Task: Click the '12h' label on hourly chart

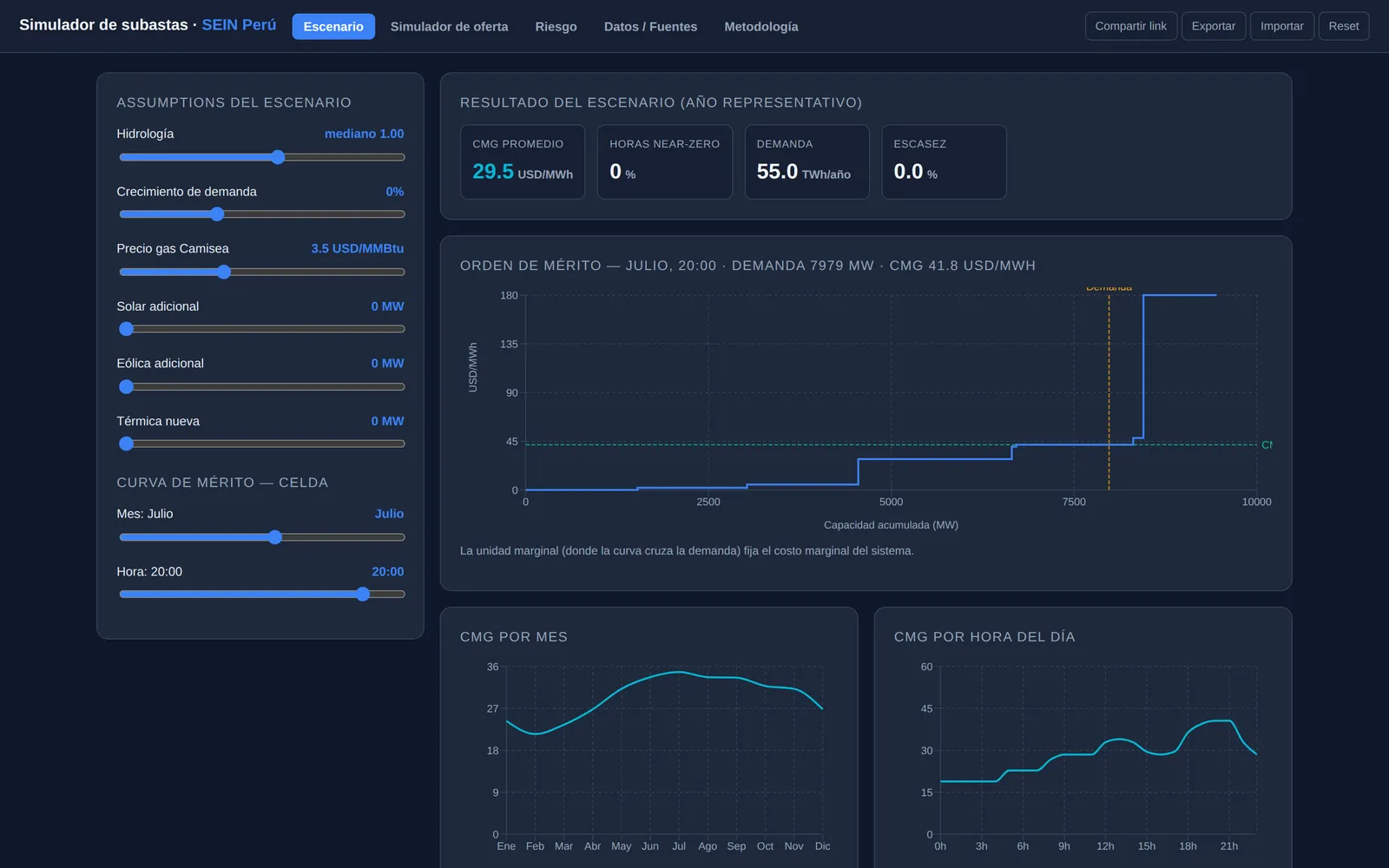Action: click(x=1105, y=846)
